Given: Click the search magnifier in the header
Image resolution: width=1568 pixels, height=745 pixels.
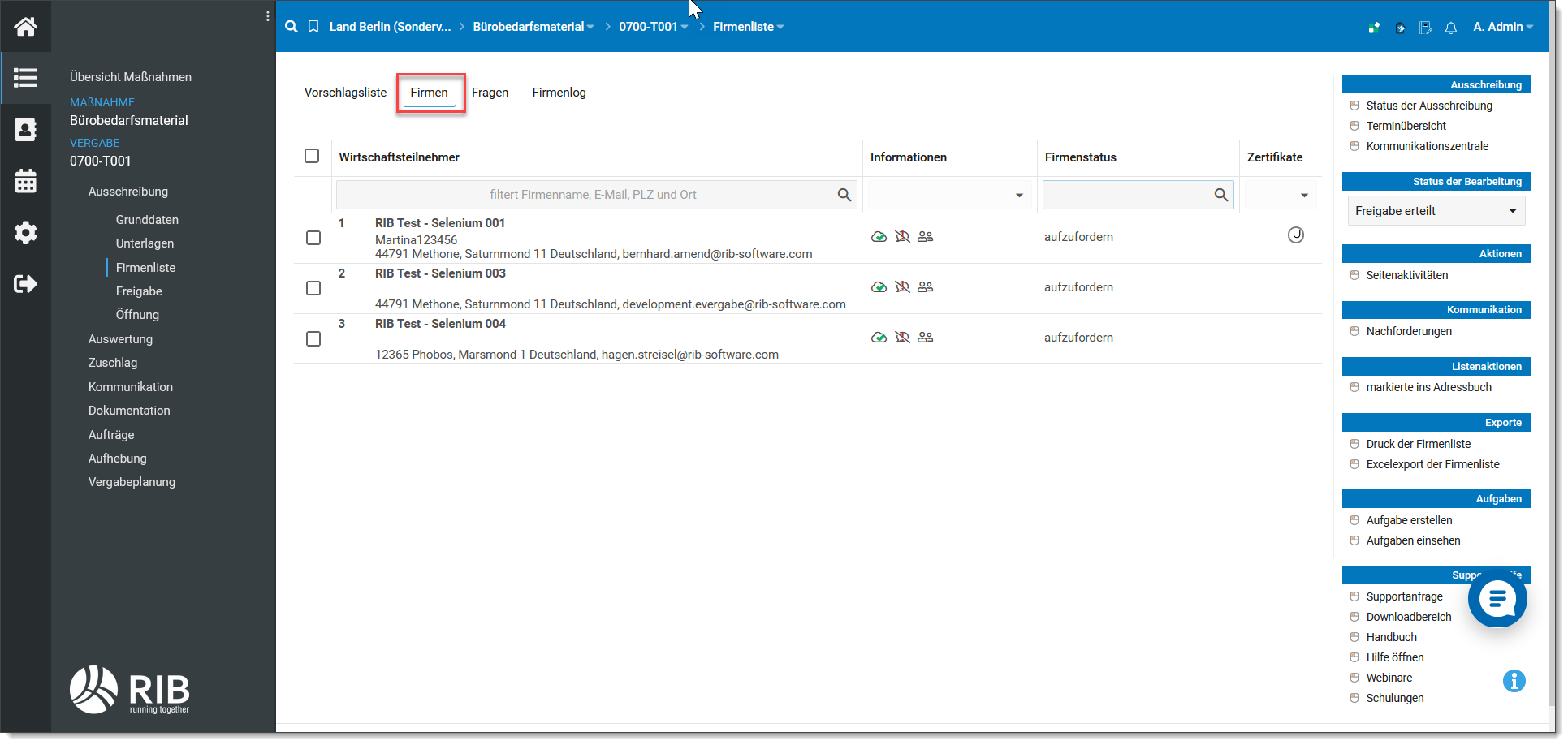Looking at the screenshot, I should tap(292, 27).
